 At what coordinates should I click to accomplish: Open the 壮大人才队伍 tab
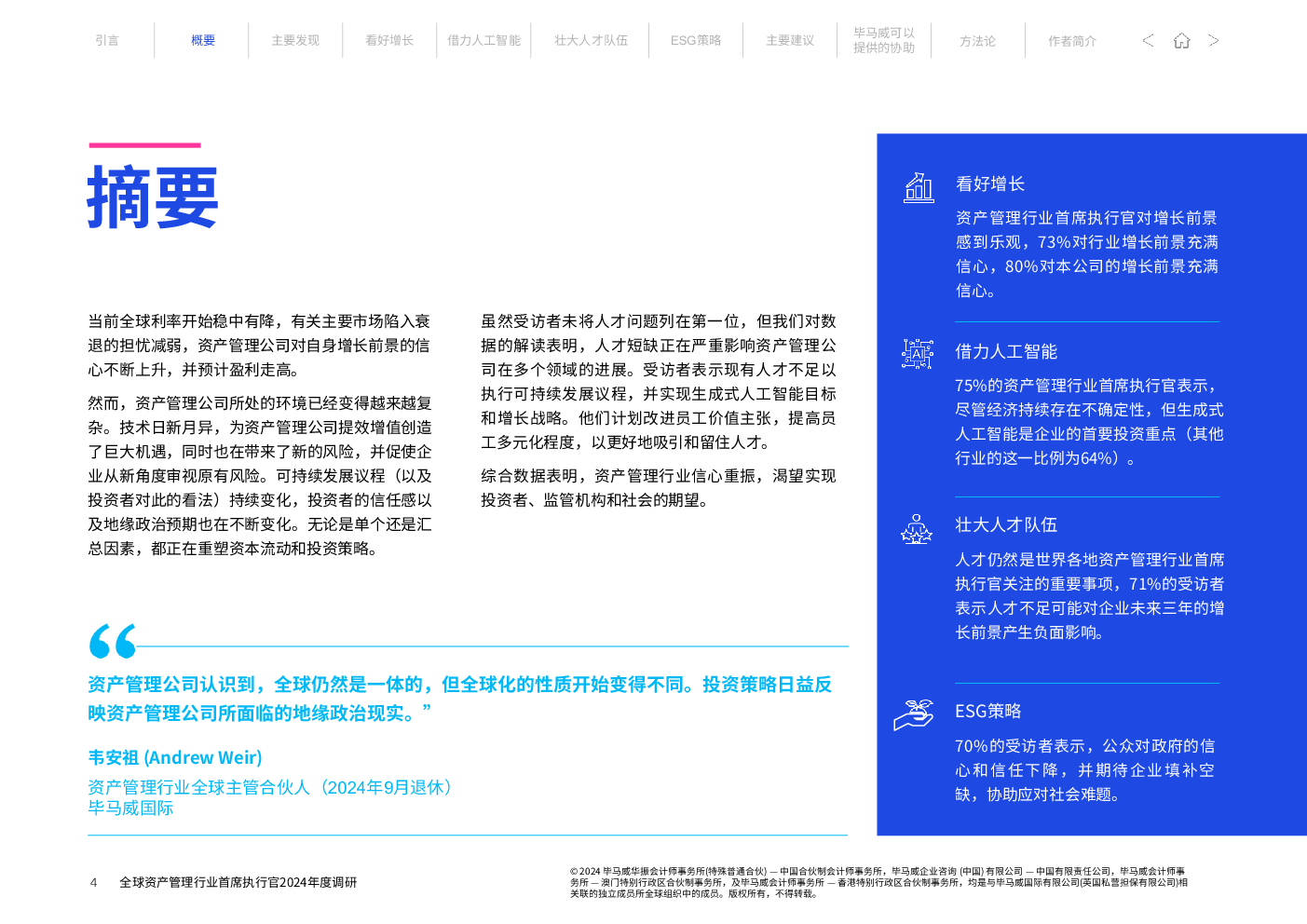click(591, 41)
